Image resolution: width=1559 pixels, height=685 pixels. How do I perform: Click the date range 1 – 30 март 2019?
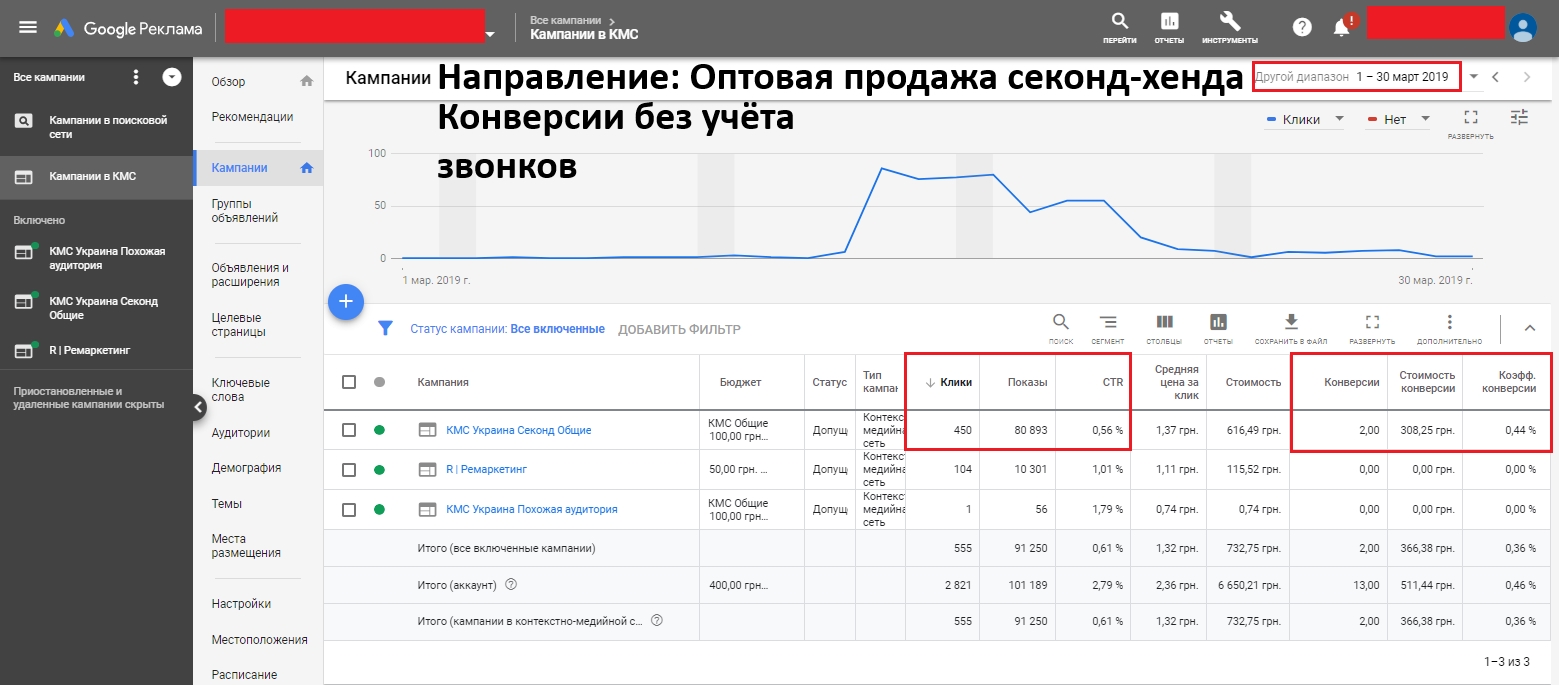tap(1402, 77)
